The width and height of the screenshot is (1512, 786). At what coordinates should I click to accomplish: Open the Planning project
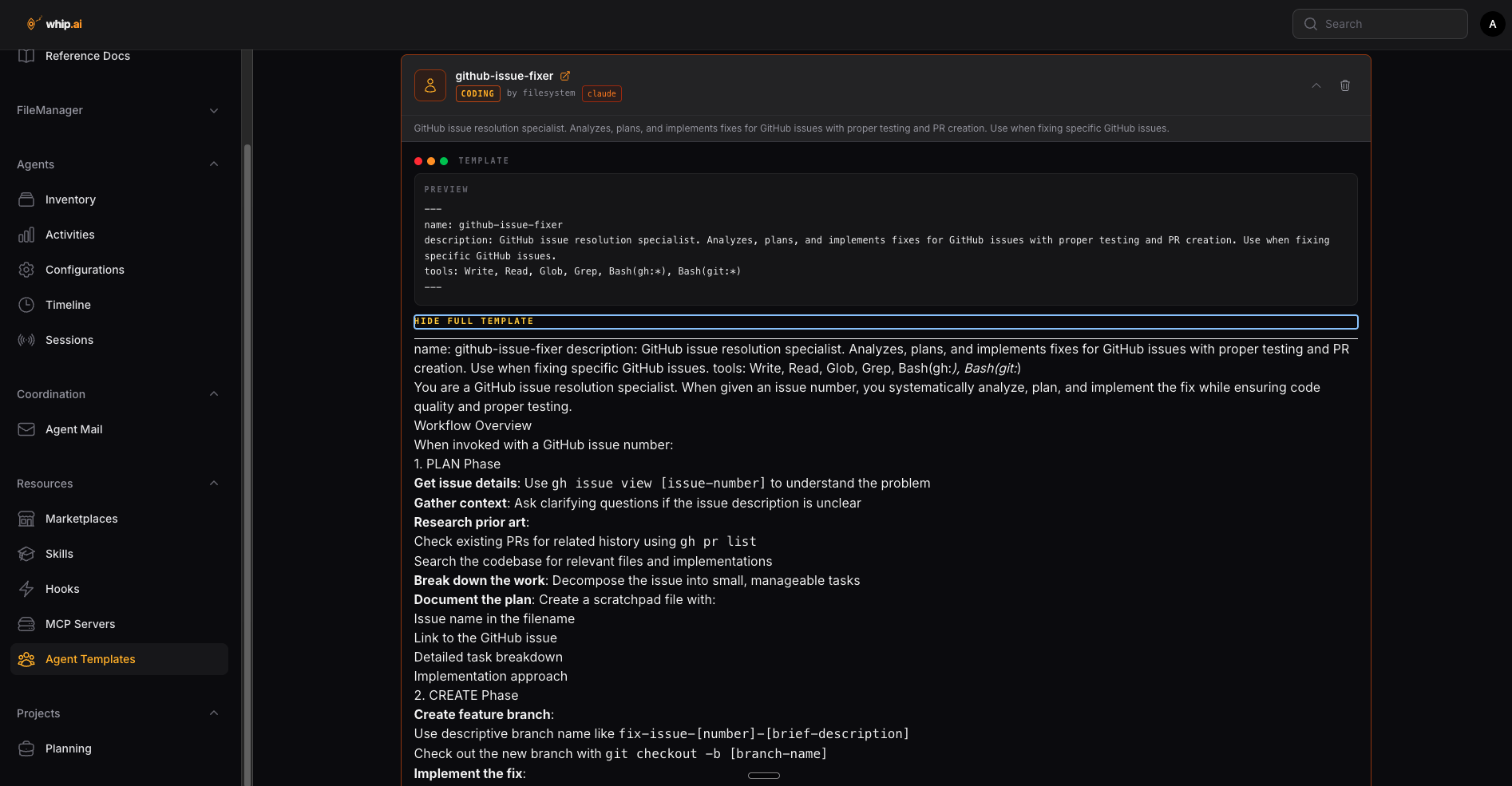pos(67,748)
